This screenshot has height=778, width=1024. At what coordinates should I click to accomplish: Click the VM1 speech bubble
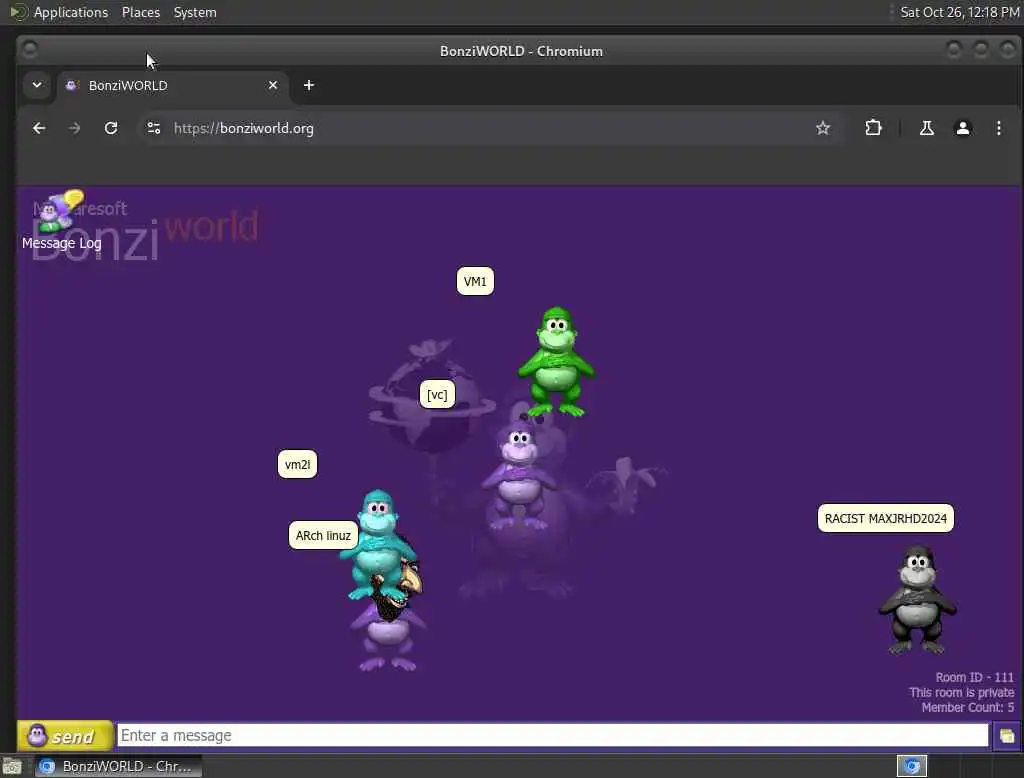pos(475,282)
